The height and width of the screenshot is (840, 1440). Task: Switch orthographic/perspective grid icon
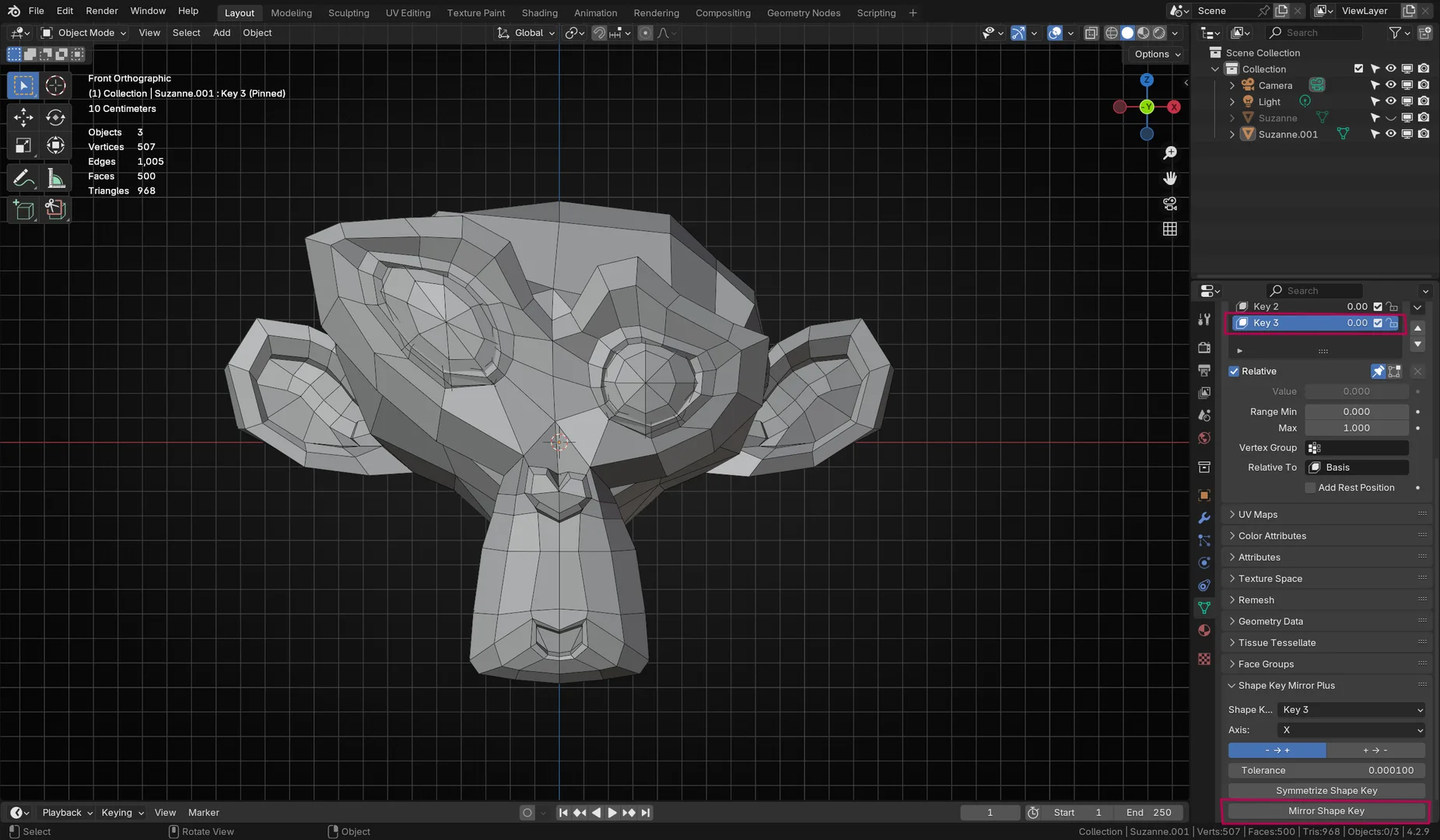[1169, 229]
